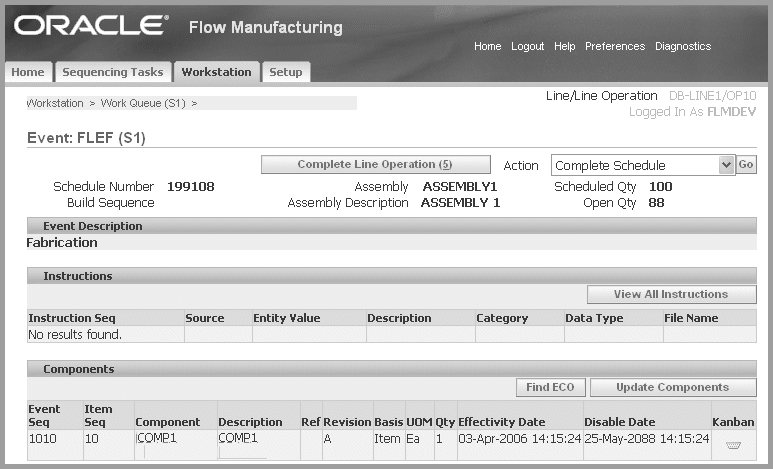Click the Fabrication event description
This screenshot has width=773, height=469.
click(62, 243)
